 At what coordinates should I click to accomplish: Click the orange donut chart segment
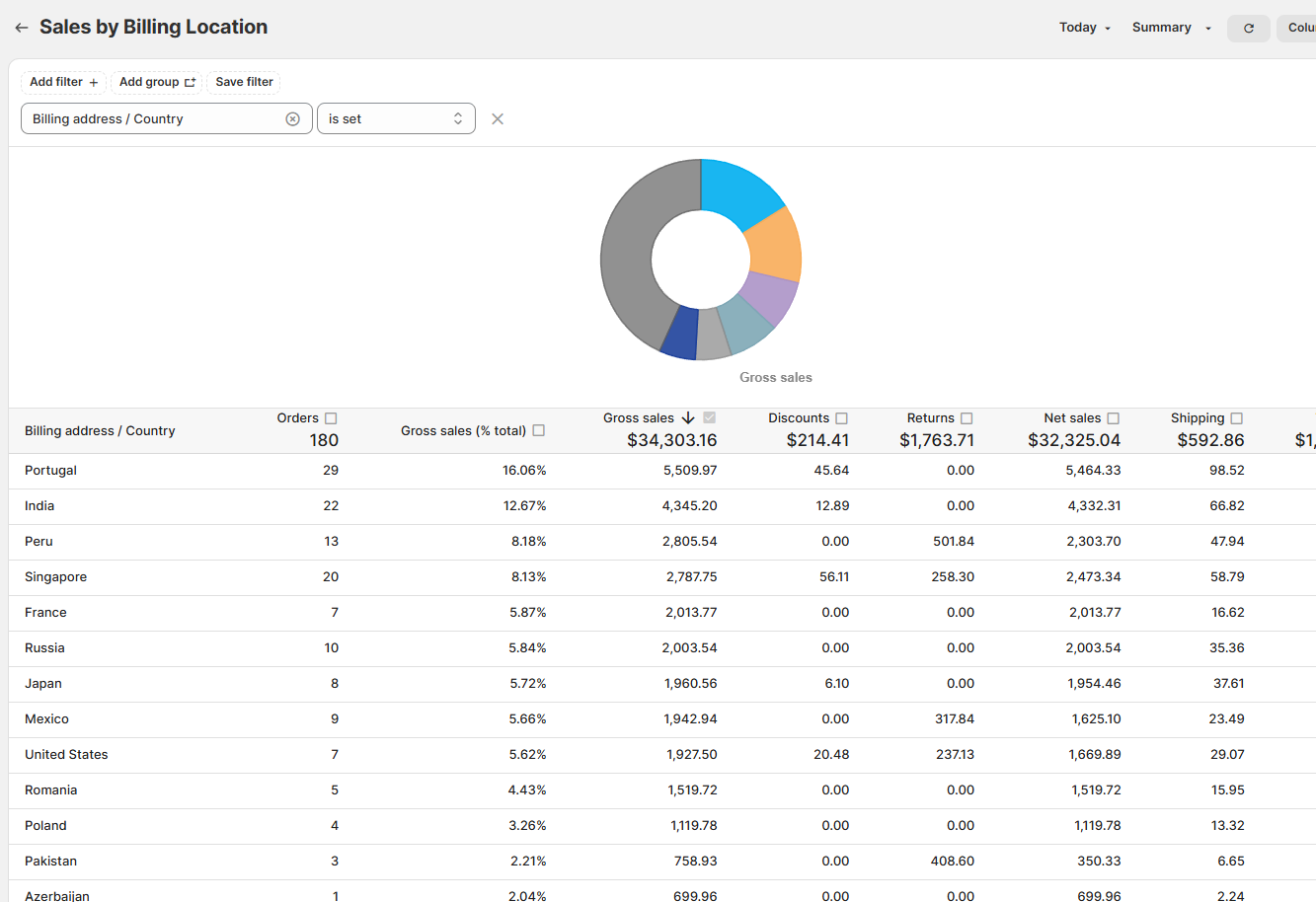tap(776, 246)
